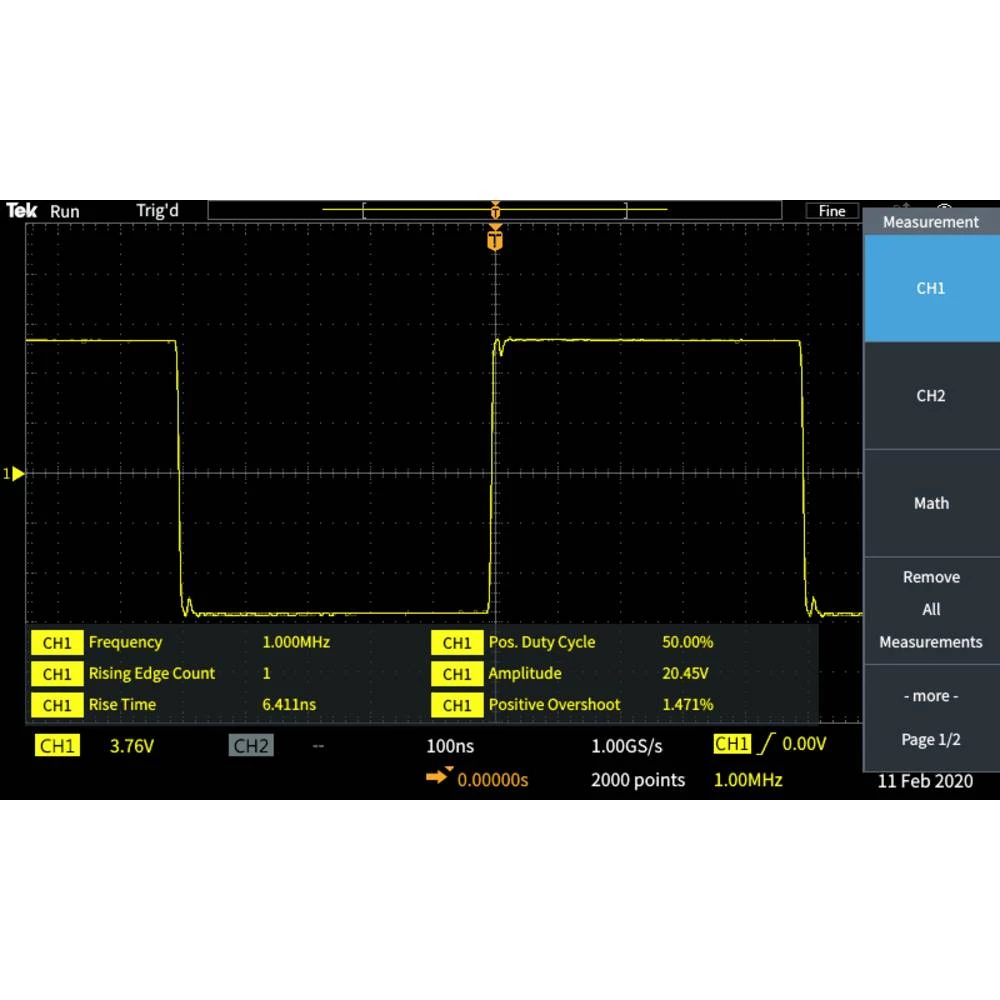Click the channel 1 ground reference arrow

16,473
